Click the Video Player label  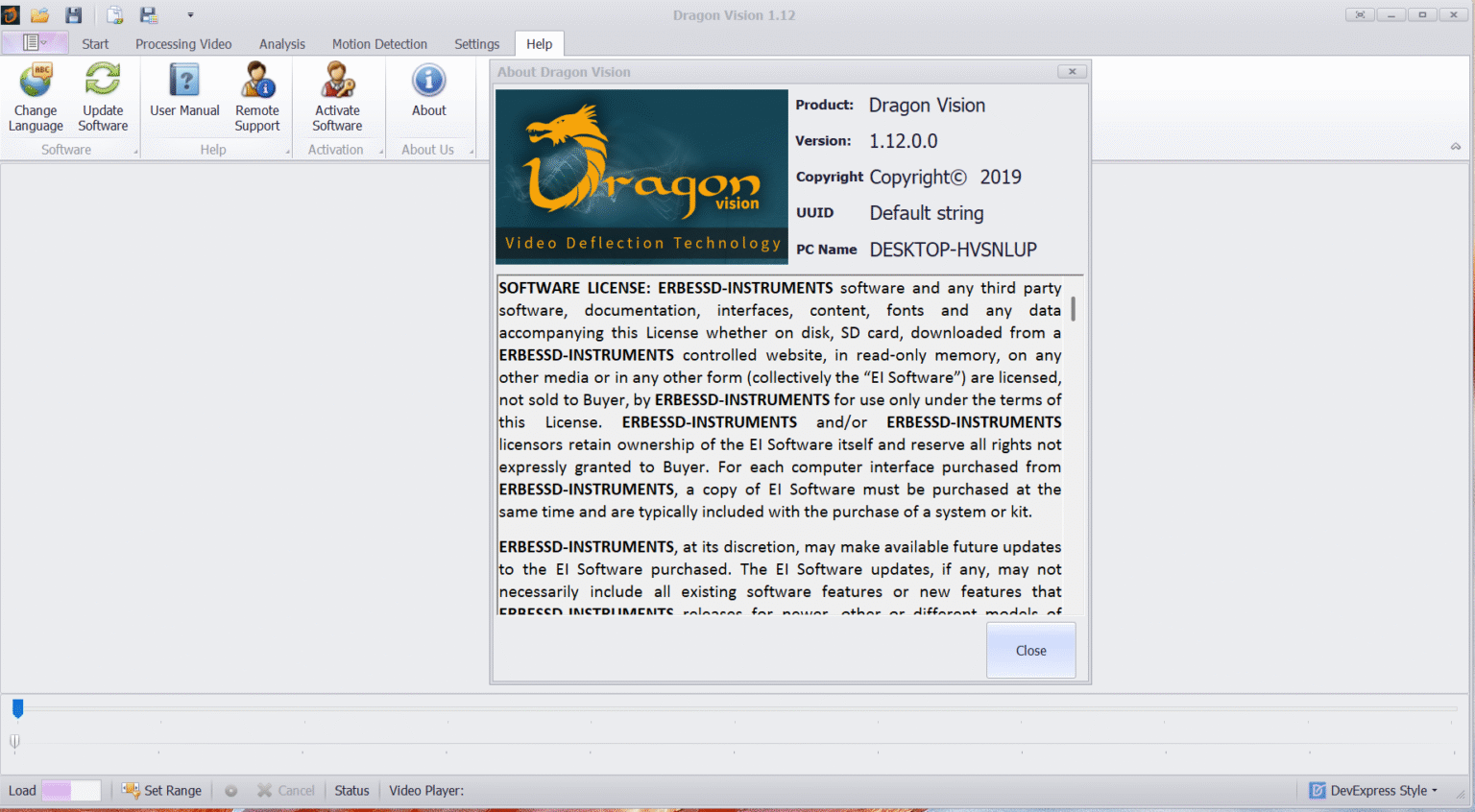[426, 791]
